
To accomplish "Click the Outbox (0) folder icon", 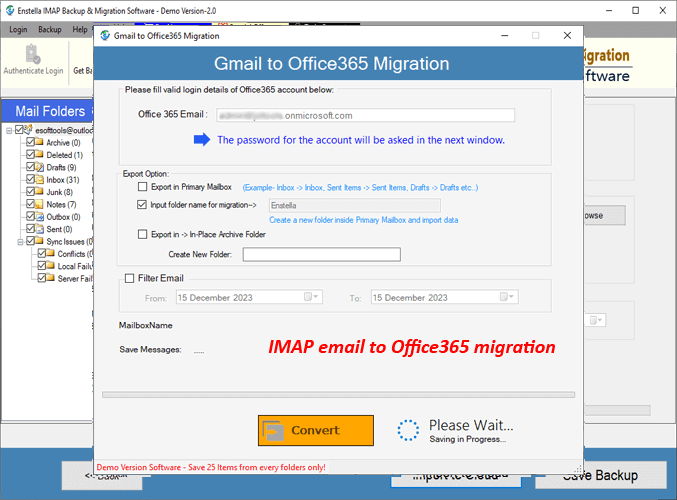I will tap(39, 216).
